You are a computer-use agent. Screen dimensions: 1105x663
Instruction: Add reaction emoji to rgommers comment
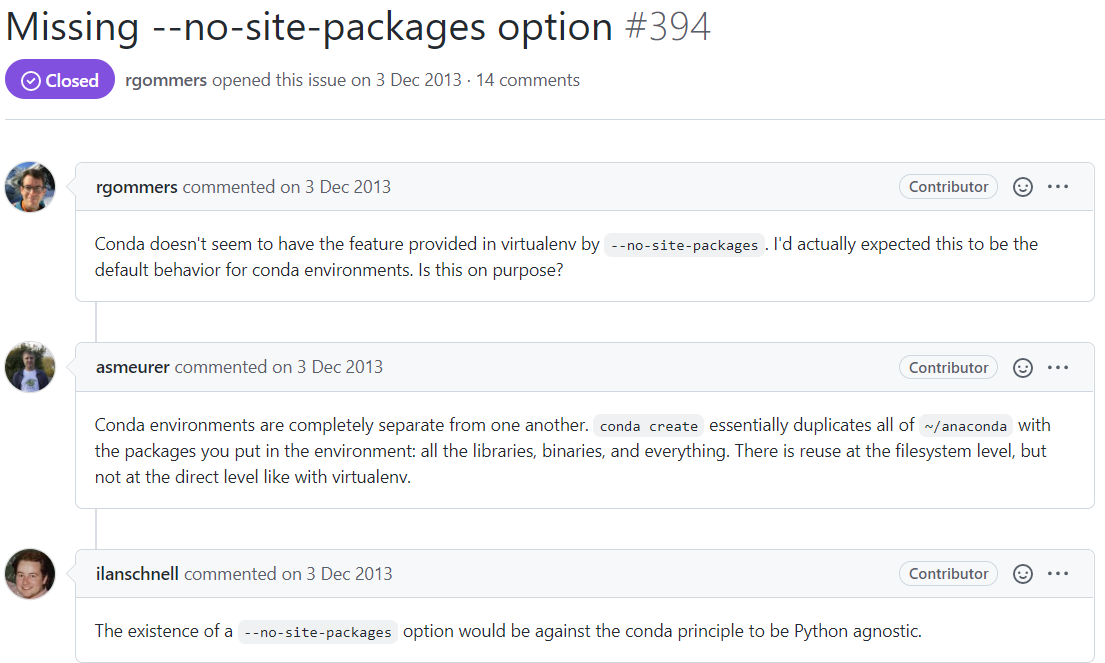[x=1023, y=187]
